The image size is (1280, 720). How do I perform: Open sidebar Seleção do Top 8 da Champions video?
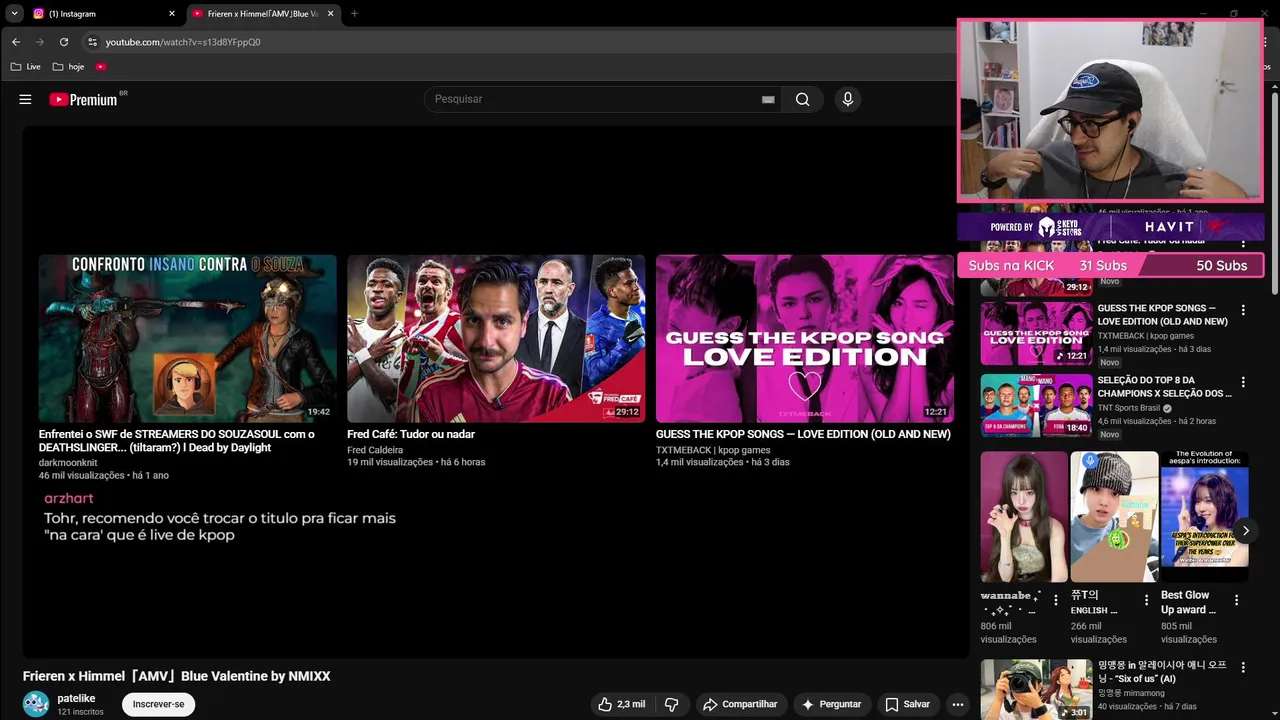[1036, 405]
